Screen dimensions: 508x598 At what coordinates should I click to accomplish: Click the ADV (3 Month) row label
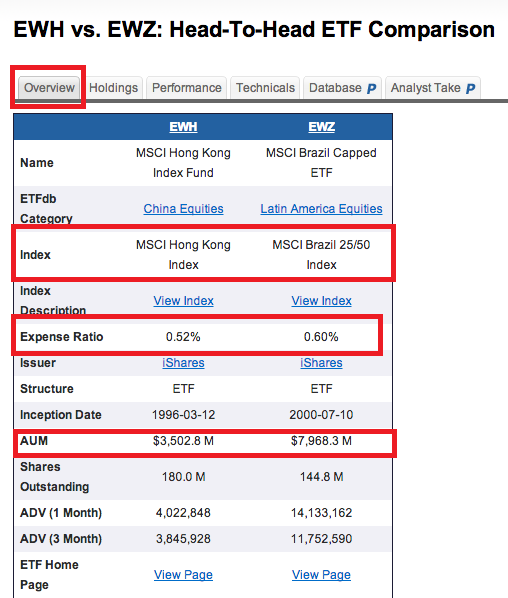61,539
